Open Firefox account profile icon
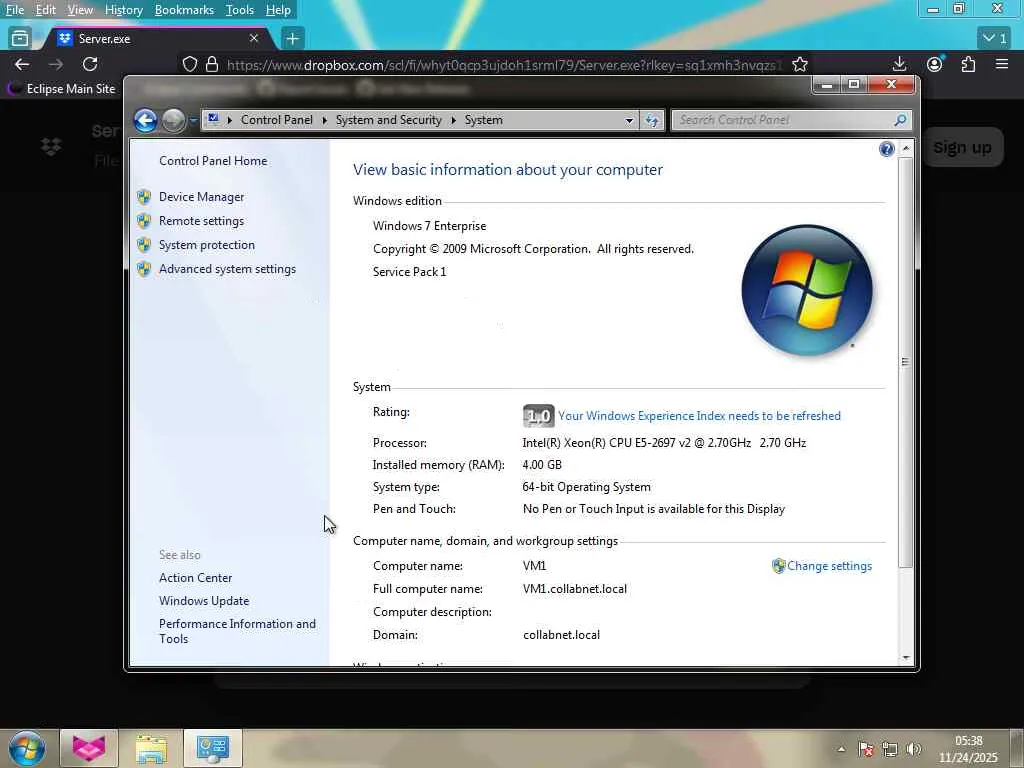Screen dimensions: 1024x768 935,64
